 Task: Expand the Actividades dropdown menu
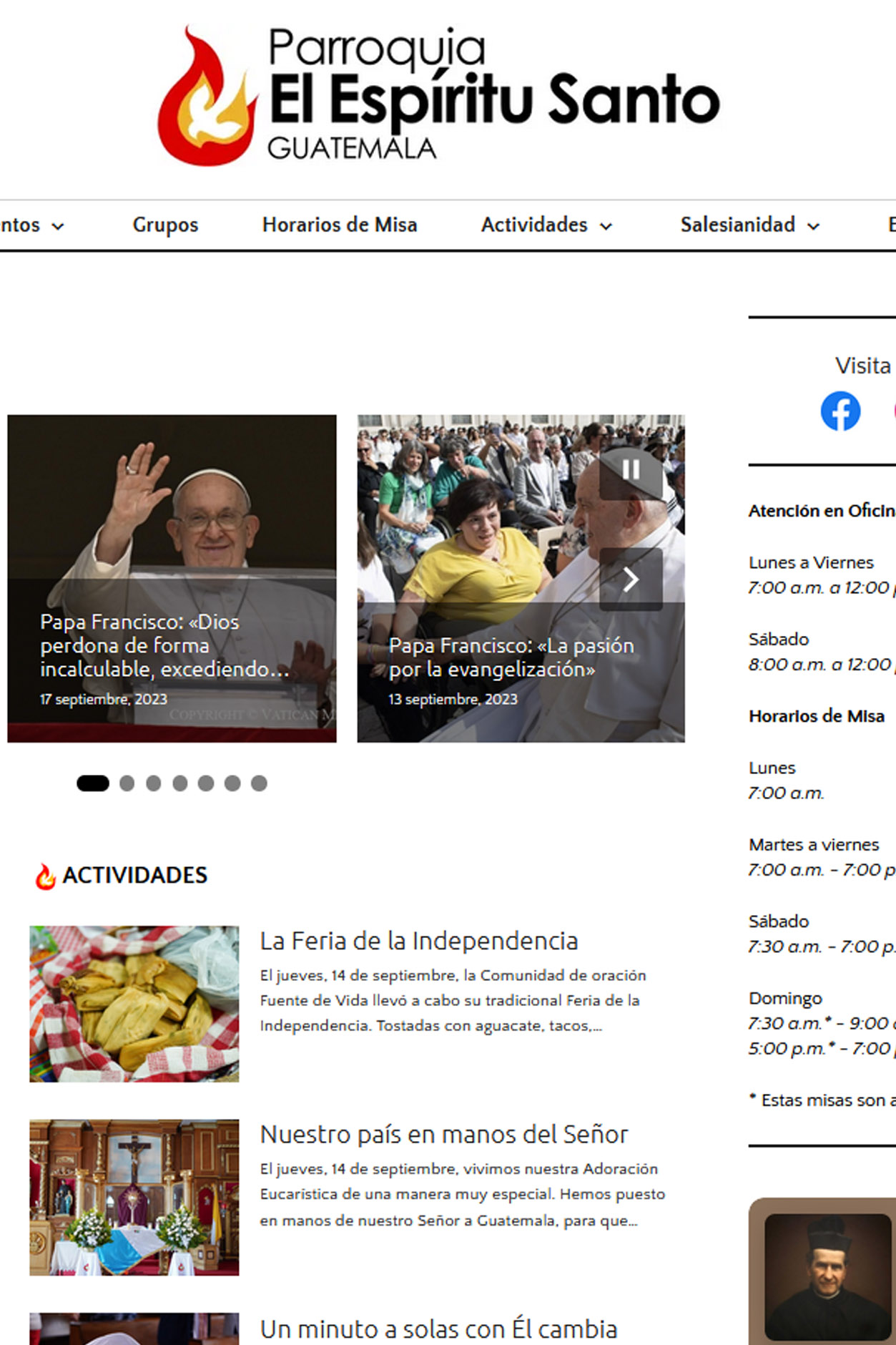click(x=547, y=225)
